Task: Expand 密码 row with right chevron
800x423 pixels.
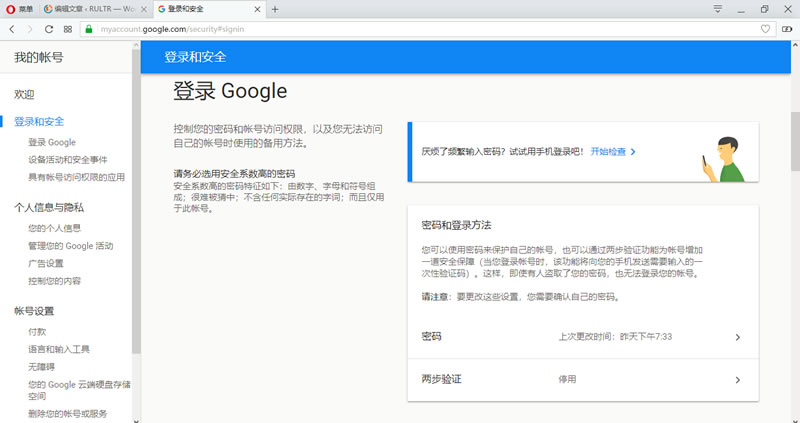Action: pos(738,337)
